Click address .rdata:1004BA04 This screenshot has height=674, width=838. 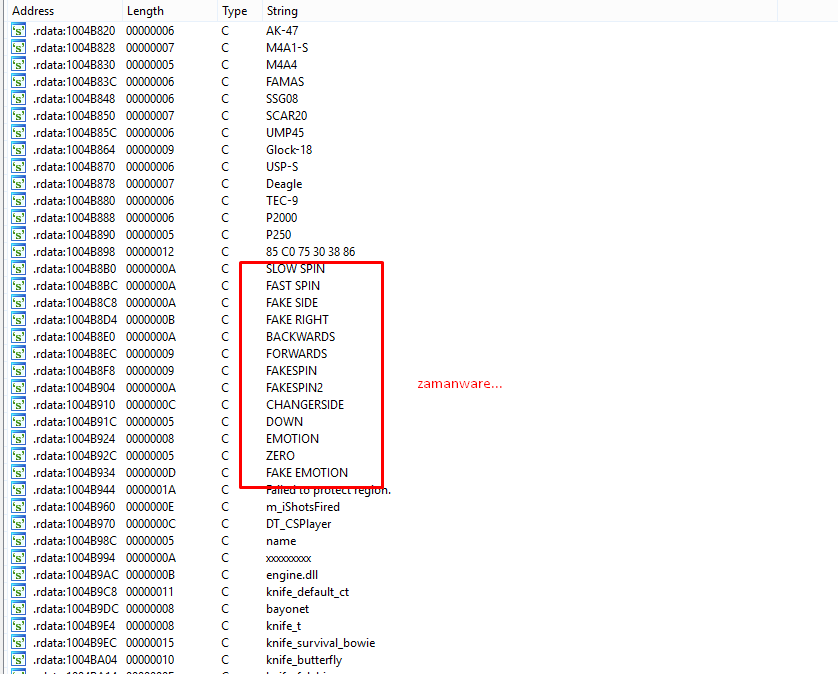pos(75,660)
